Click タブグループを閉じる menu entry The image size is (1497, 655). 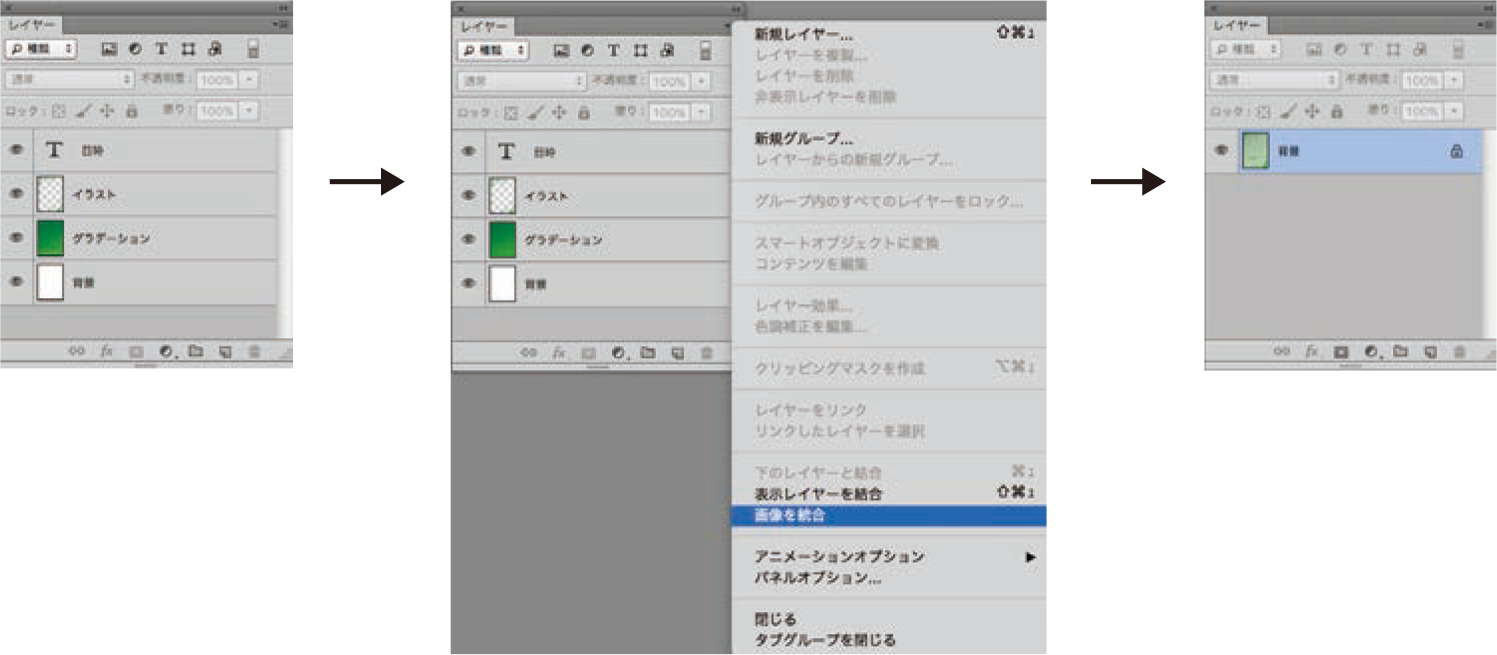[x=825, y=640]
